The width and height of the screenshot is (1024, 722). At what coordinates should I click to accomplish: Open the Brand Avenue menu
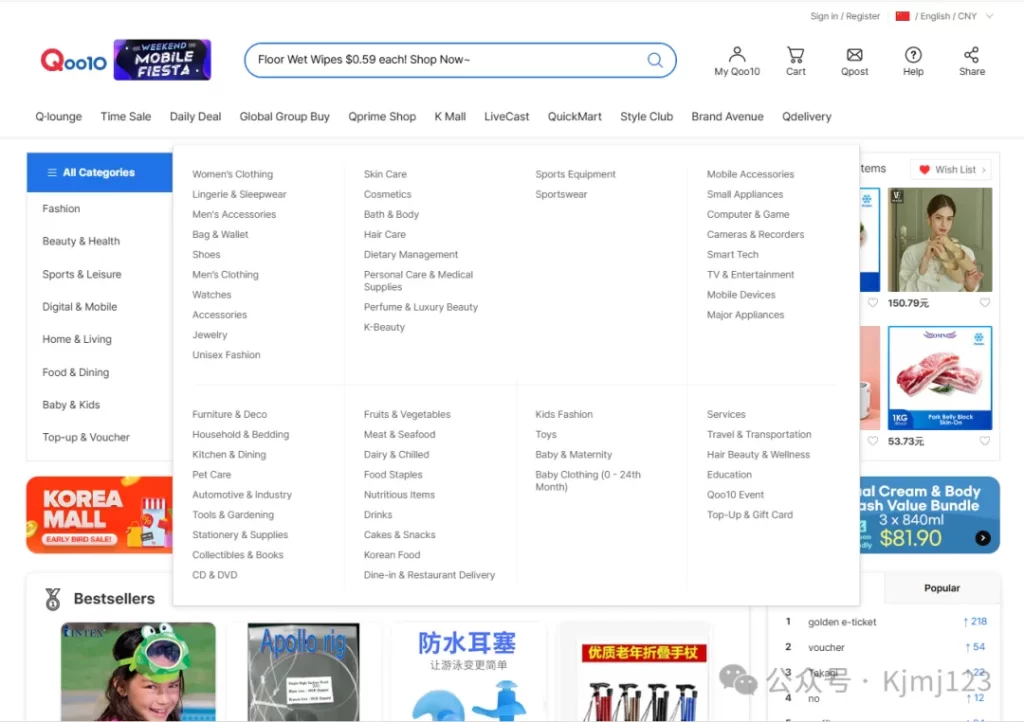(728, 117)
